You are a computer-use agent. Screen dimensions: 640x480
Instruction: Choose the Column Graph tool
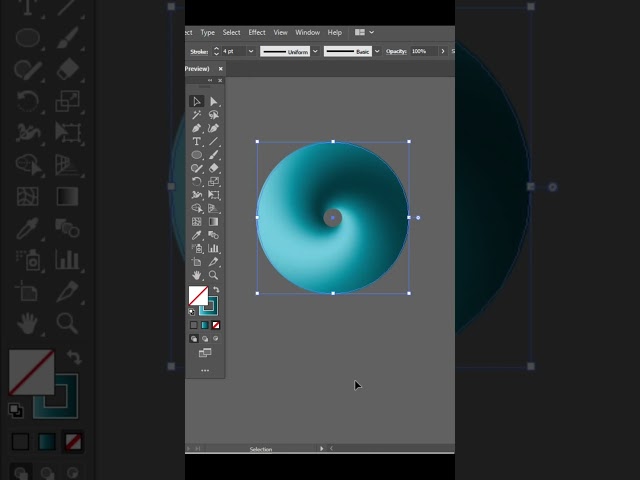[x=213, y=248]
